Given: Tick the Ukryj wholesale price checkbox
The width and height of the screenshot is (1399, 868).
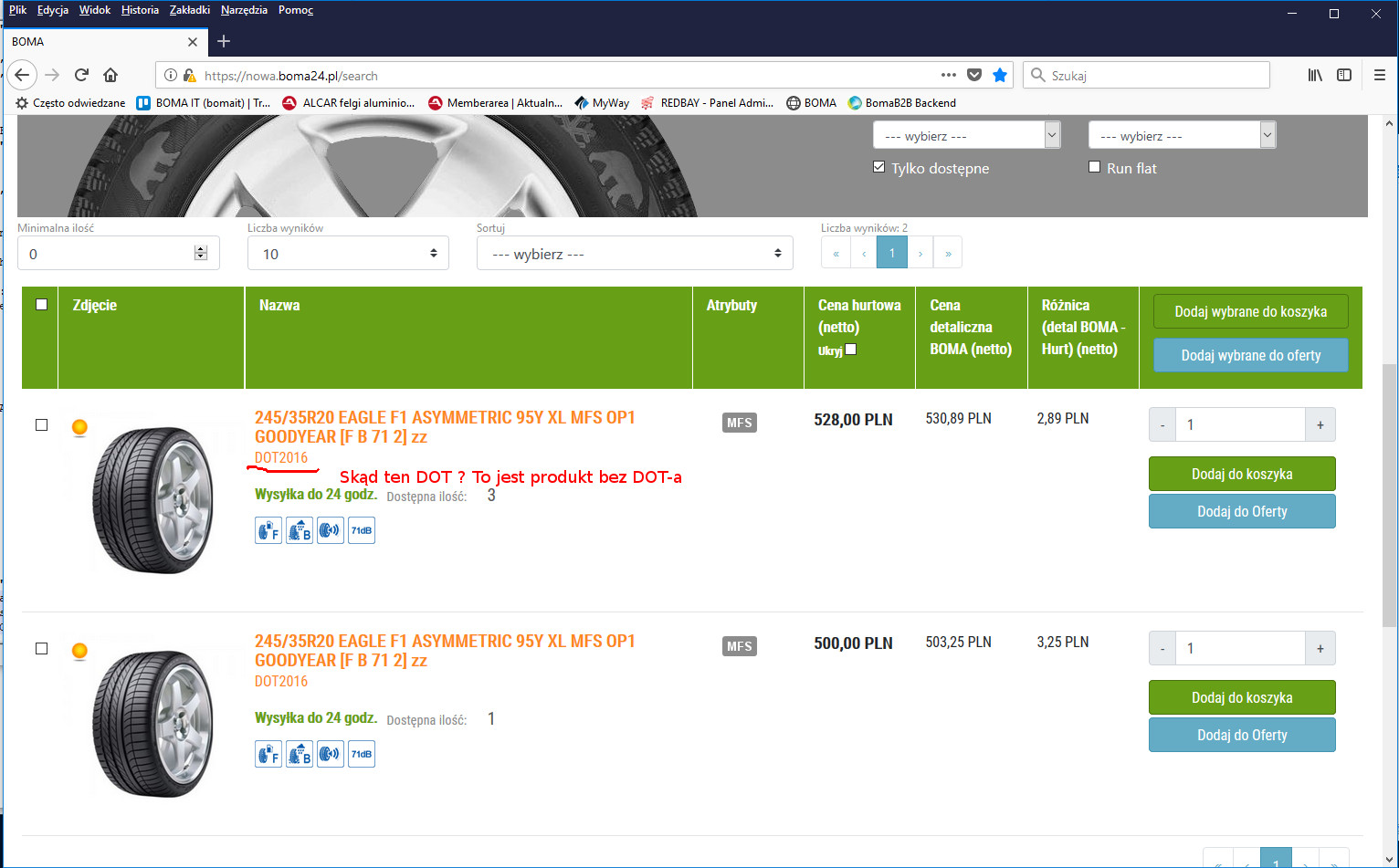Looking at the screenshot, I should (851, 350).
